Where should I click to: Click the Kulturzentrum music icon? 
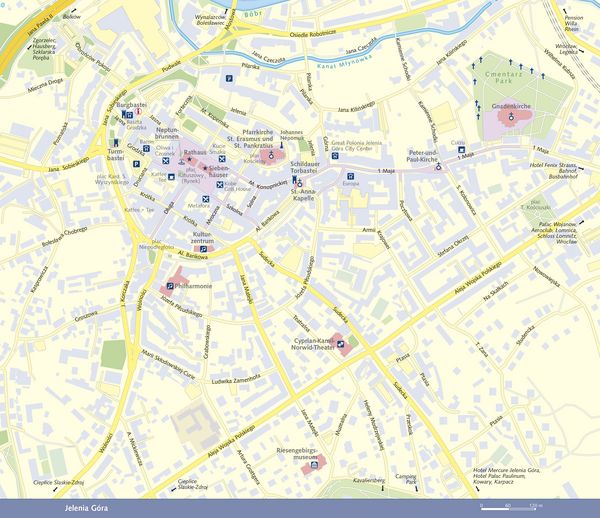(x=204, y=249)
